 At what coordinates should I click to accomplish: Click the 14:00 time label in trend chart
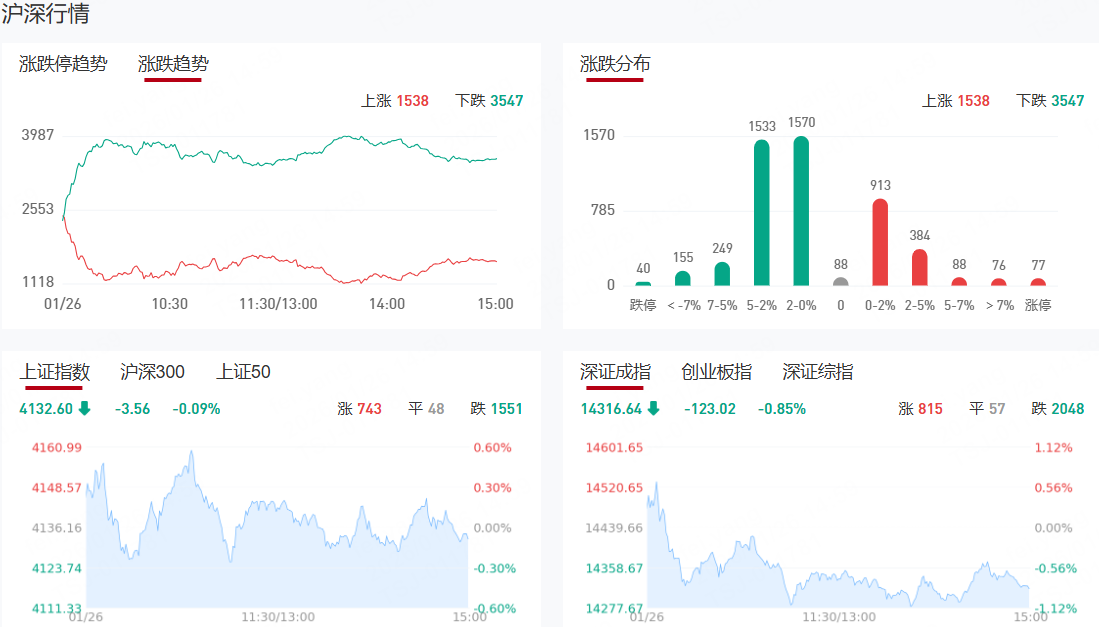(387, 304)
